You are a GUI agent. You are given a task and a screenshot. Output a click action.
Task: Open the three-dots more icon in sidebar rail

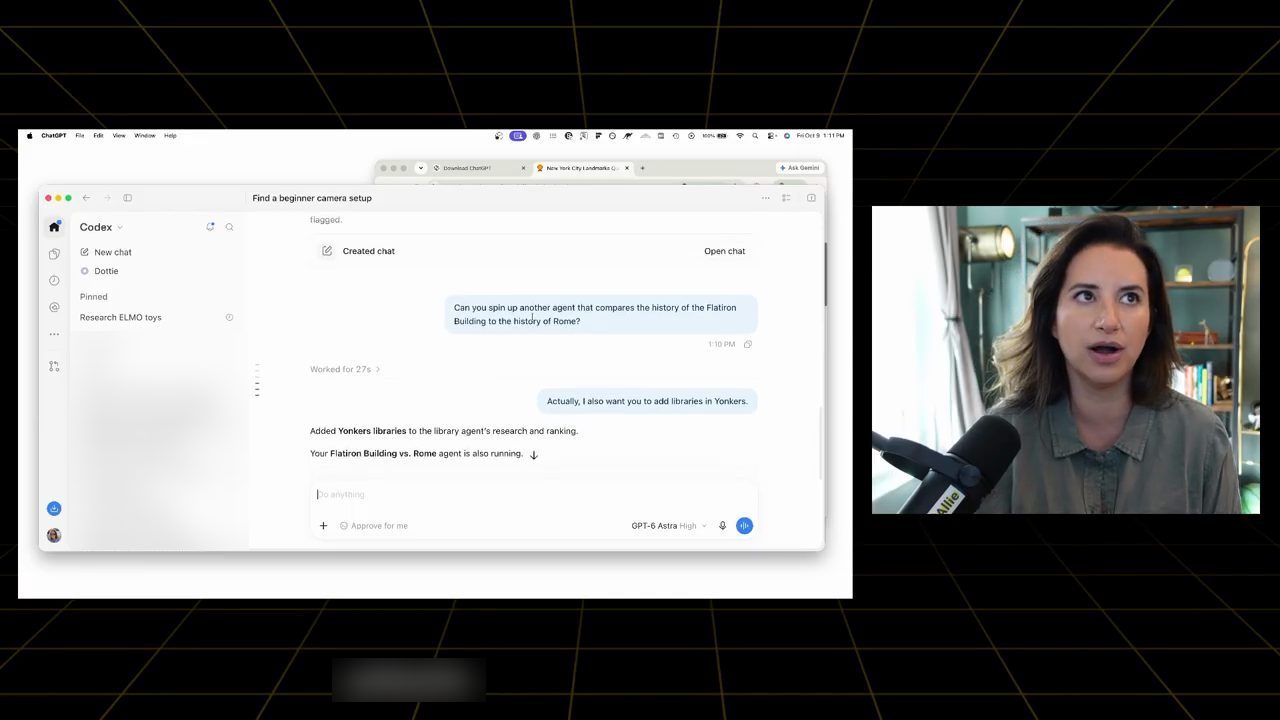click(54, 334)
